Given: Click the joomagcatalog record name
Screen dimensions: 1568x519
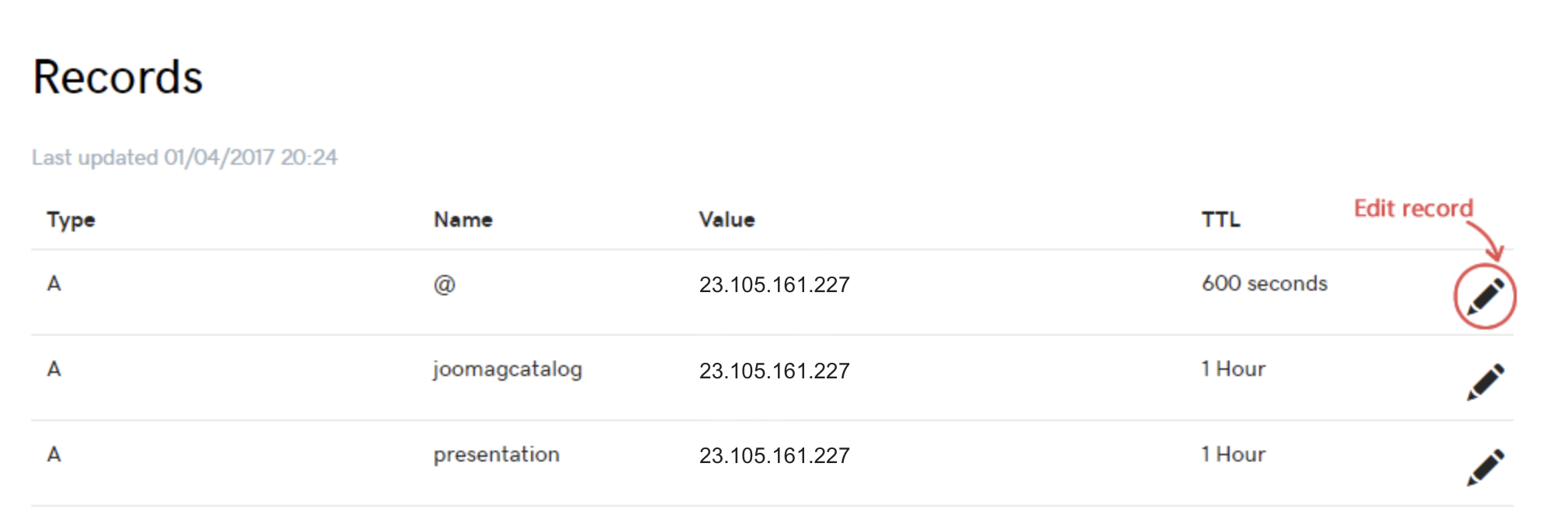Looking at the screenshot, I should tap(508, 370).
